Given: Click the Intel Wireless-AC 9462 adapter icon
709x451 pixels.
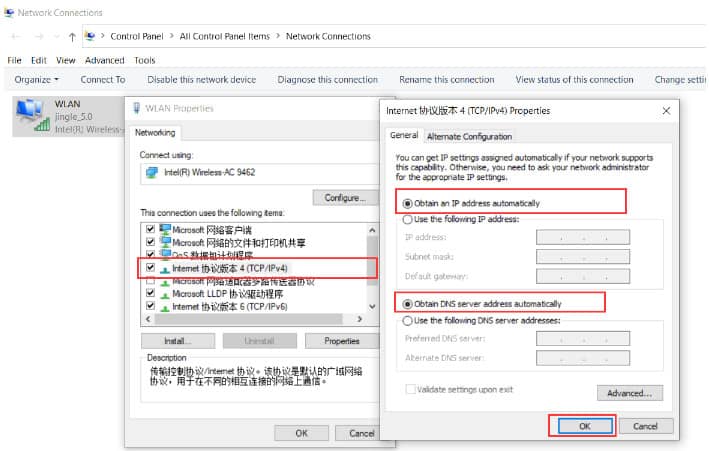Looking at the screenshot, I should (151, 171).
